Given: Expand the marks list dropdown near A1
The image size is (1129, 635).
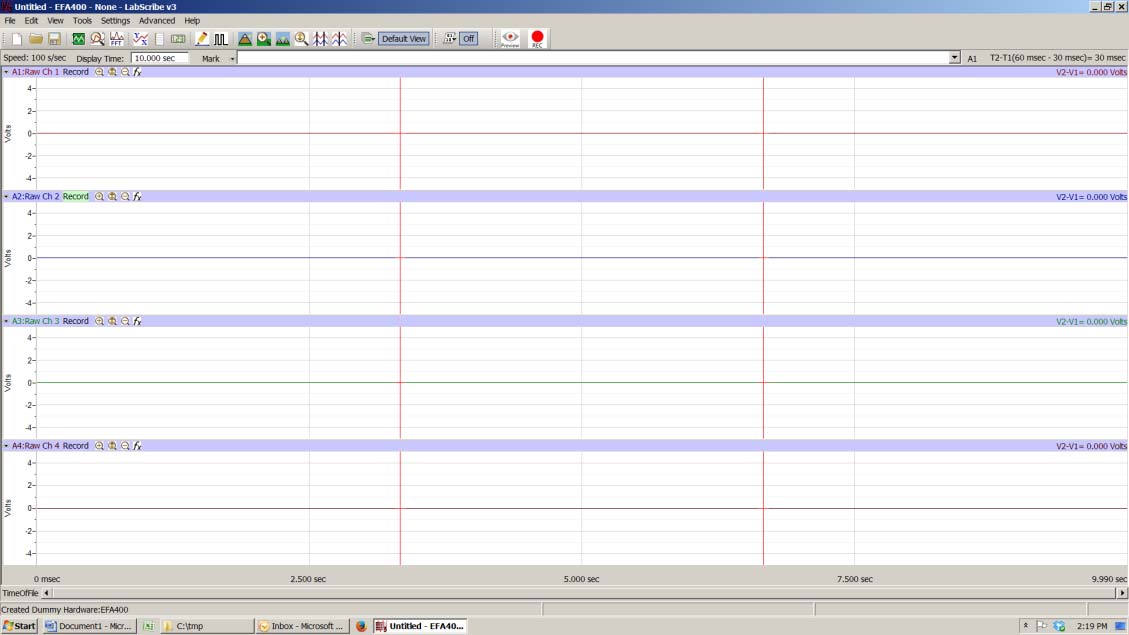Looking at the screenshot, I should [x=954, y=58].
